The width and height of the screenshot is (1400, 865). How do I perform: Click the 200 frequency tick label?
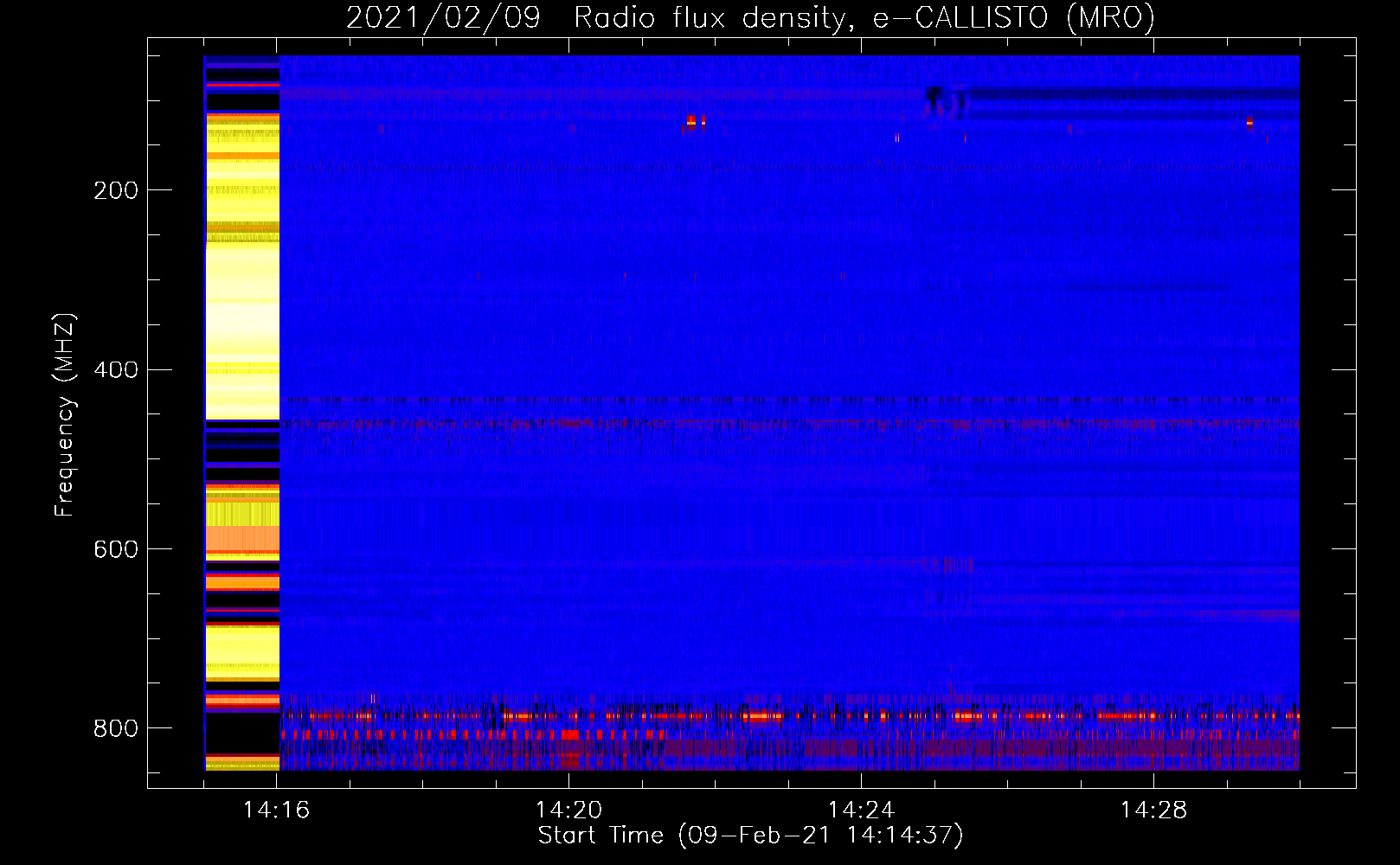pyautogui.click(x=116, y=190)
